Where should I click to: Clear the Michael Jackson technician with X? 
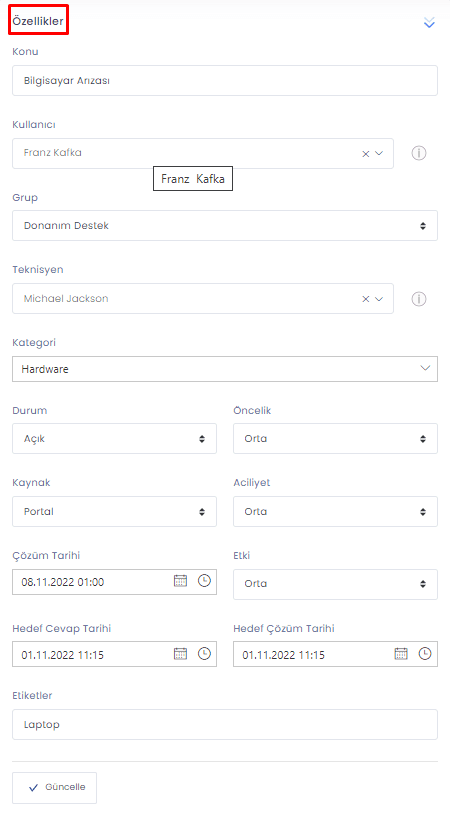click(x=365, y=299)
